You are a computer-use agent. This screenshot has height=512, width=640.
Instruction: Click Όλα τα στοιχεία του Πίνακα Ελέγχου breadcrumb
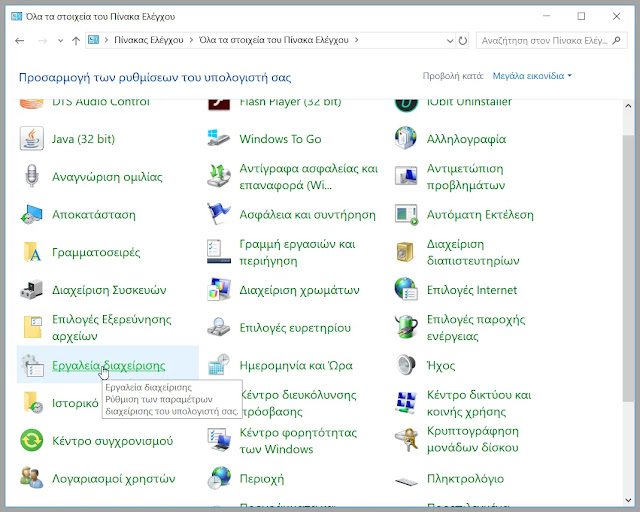pyautogui.click(x=273, y=40)
